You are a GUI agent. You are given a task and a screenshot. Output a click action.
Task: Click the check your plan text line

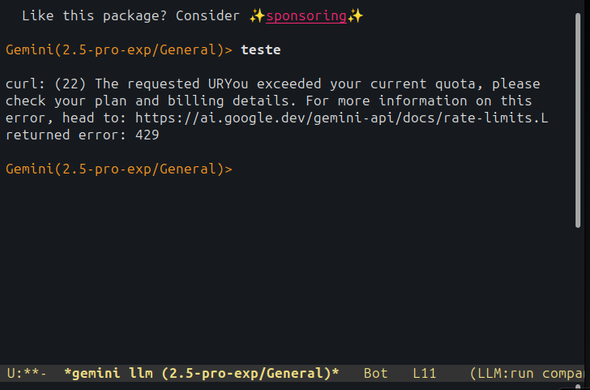269,101
